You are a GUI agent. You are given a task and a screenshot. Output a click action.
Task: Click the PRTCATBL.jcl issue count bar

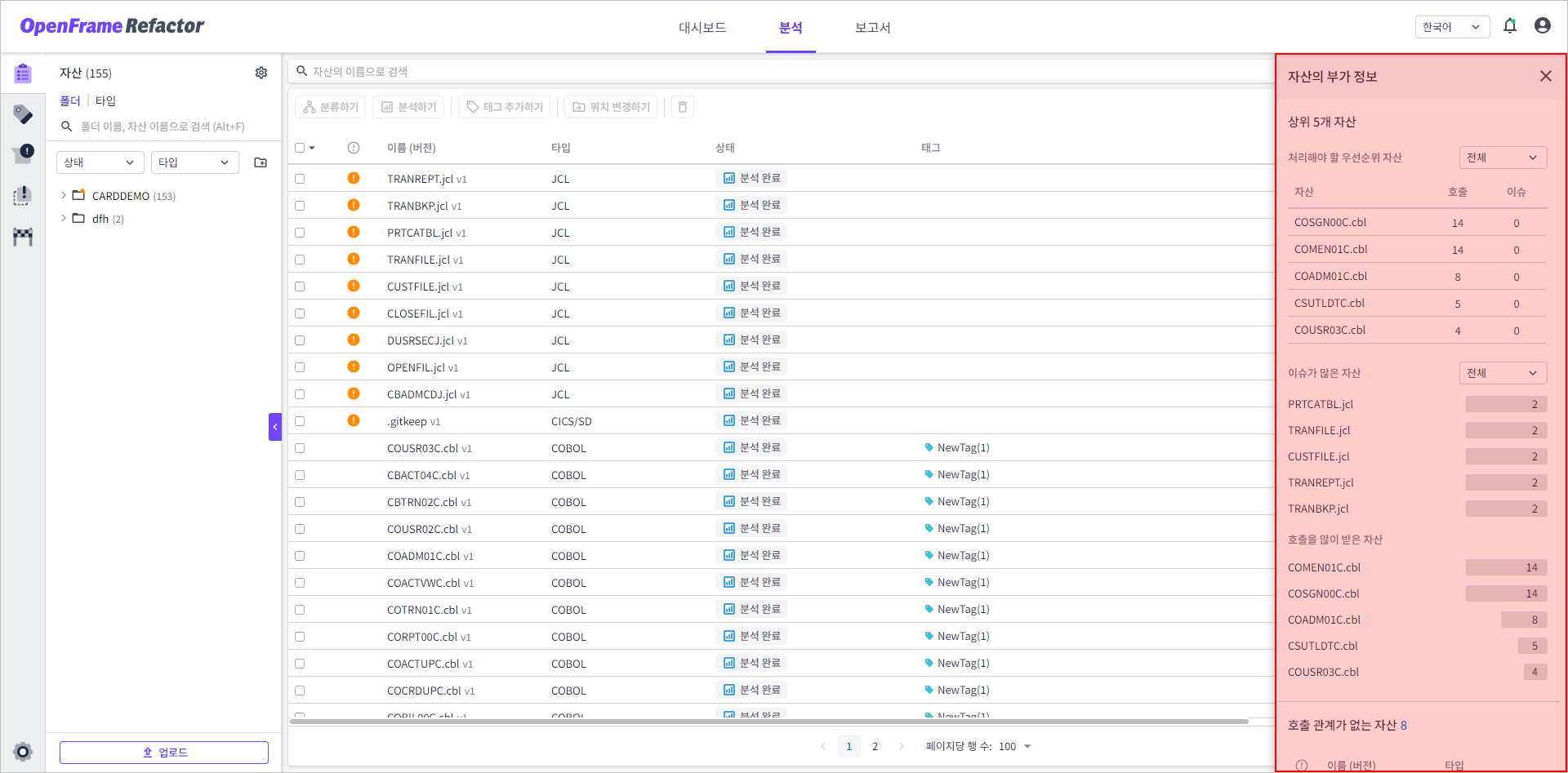[x=1507, y=404]
